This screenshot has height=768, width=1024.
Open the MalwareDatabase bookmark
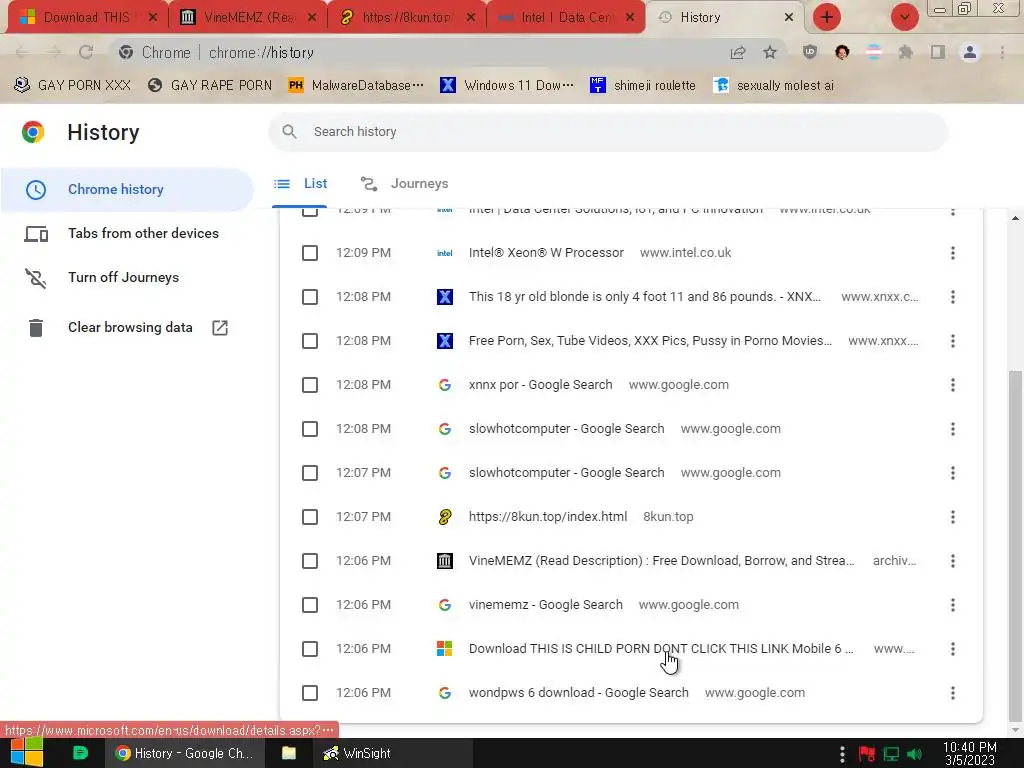(x=356, y=86)
